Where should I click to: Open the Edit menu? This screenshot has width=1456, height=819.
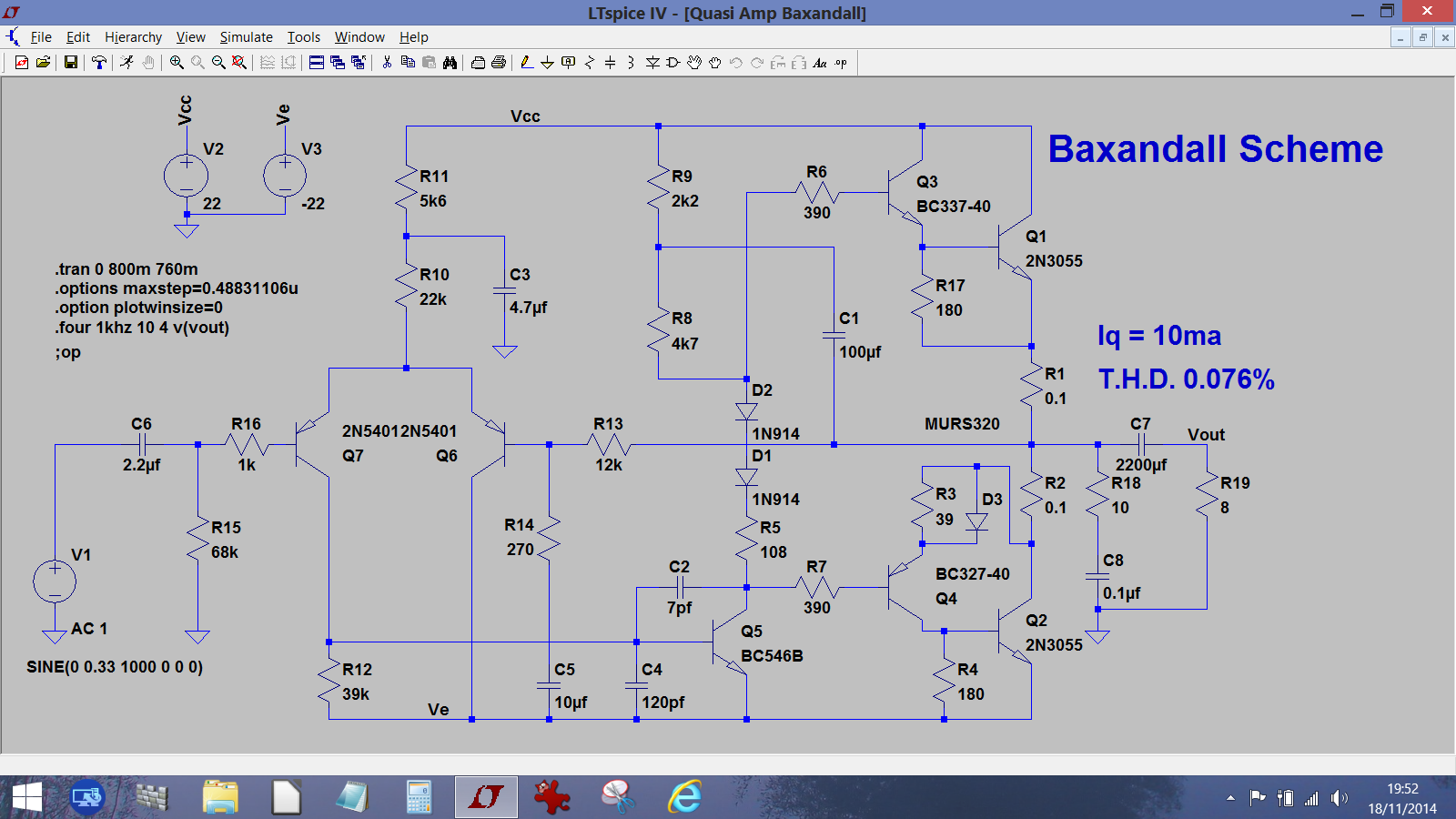point(78,37)
